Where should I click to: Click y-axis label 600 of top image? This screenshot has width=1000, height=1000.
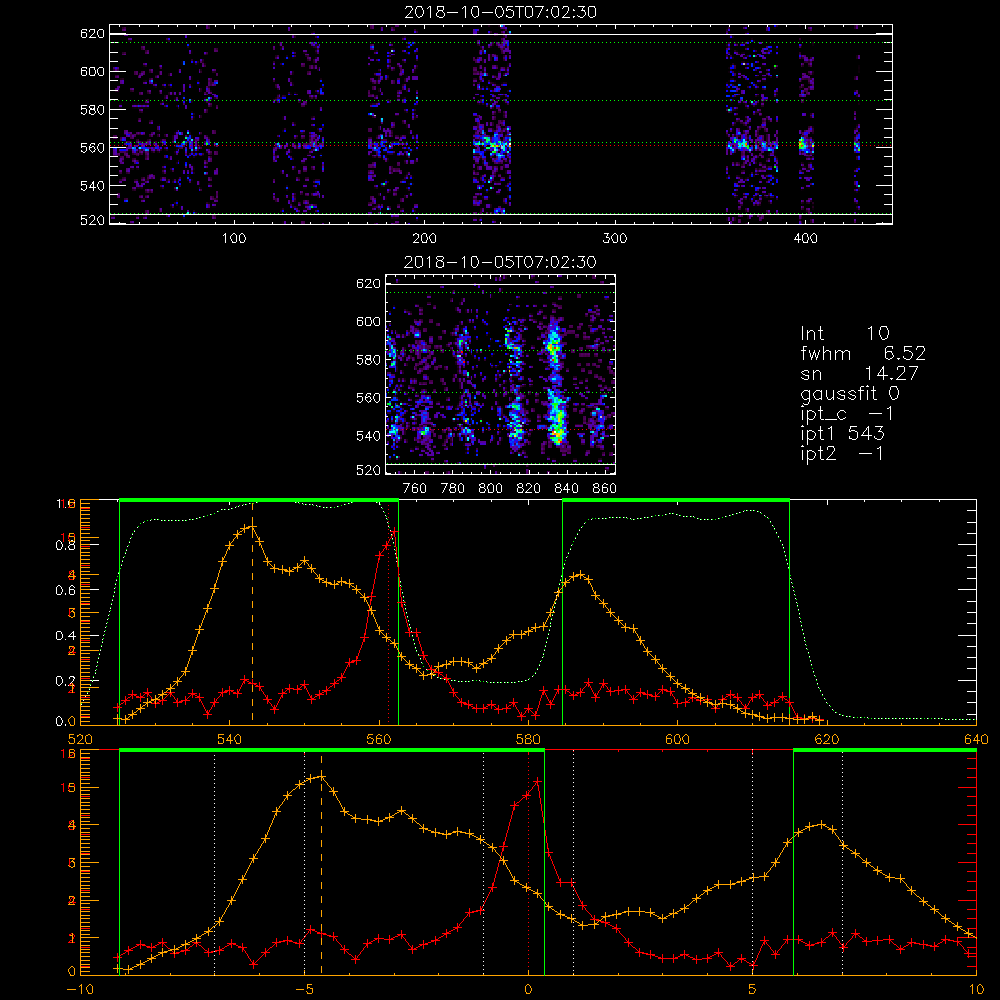pos(92,71)
